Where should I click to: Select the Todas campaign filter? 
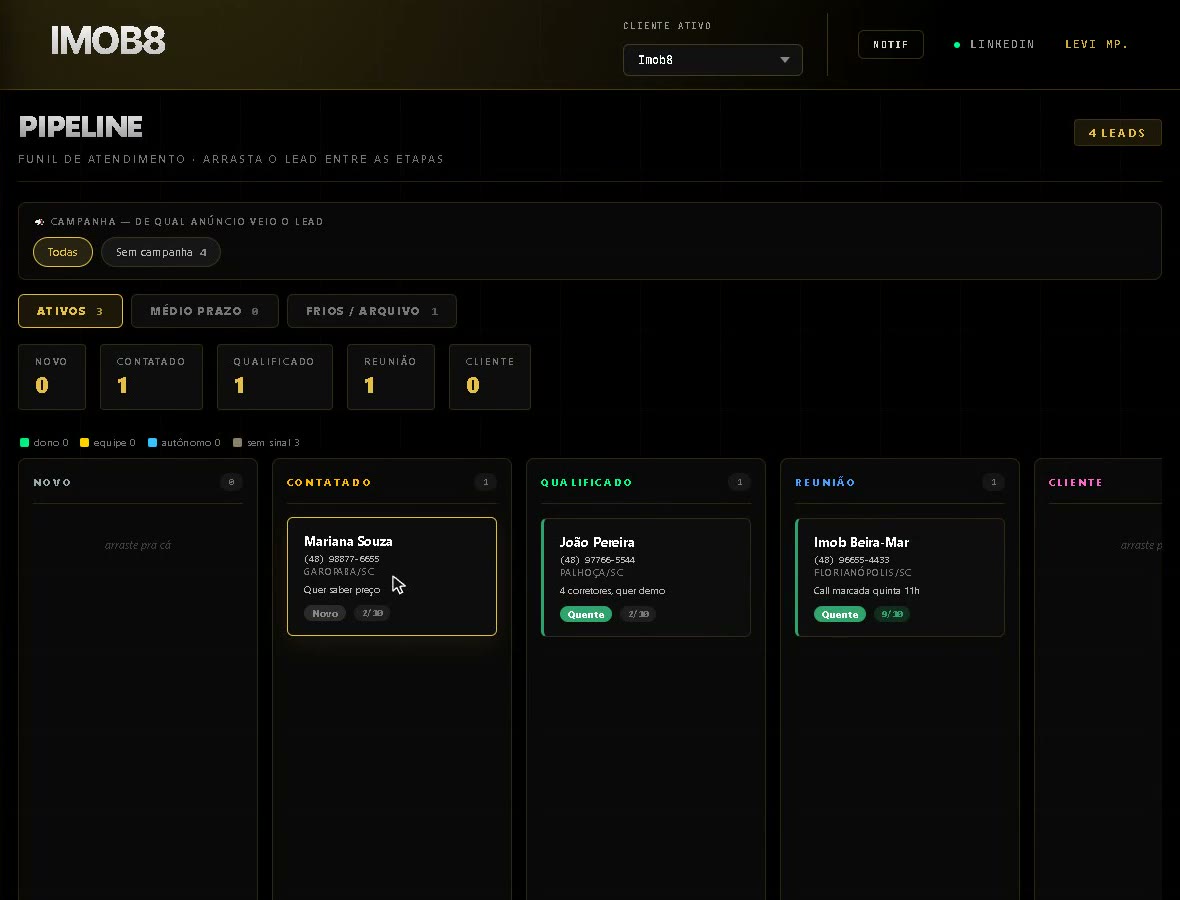(x=62, y=252)
